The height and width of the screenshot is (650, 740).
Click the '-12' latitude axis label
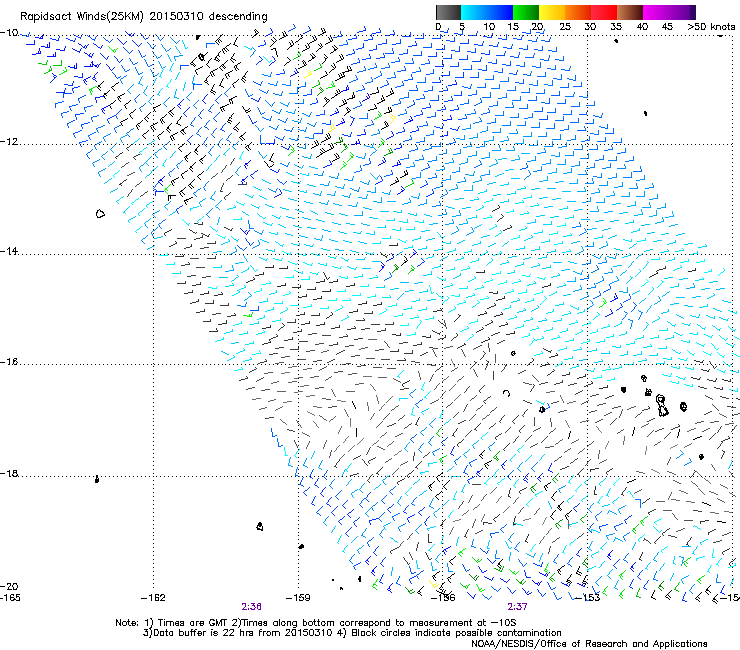tap(9, 142)
